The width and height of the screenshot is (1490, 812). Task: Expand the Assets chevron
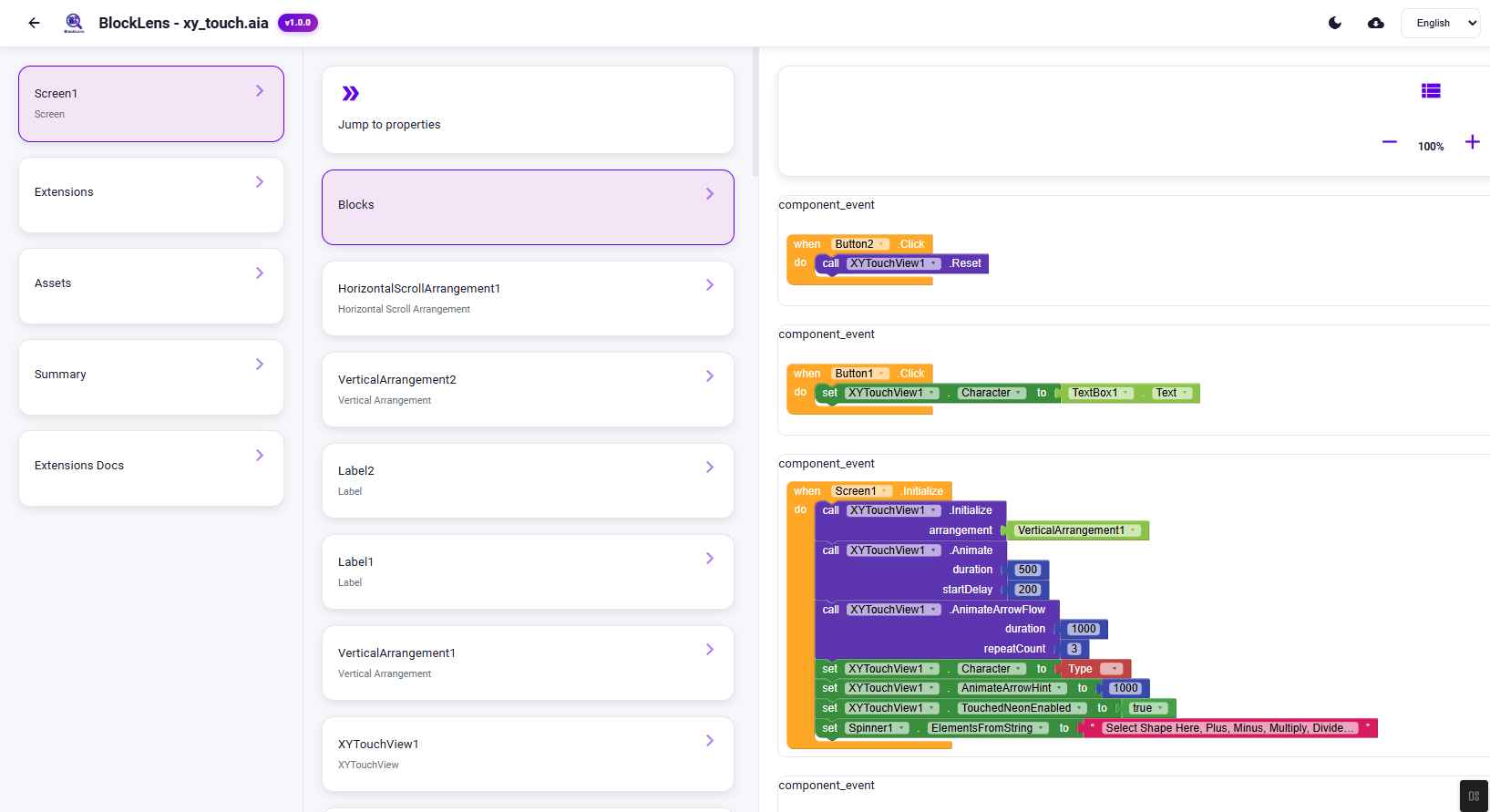pos(260,272)
